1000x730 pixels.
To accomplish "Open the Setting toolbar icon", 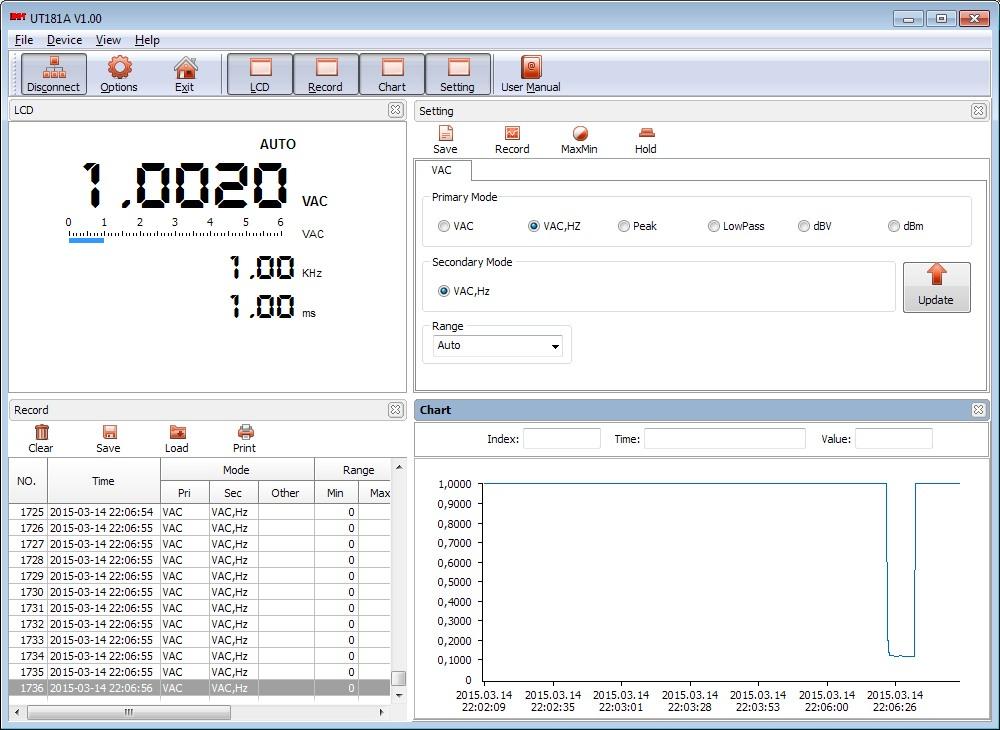I will [458, 73].
